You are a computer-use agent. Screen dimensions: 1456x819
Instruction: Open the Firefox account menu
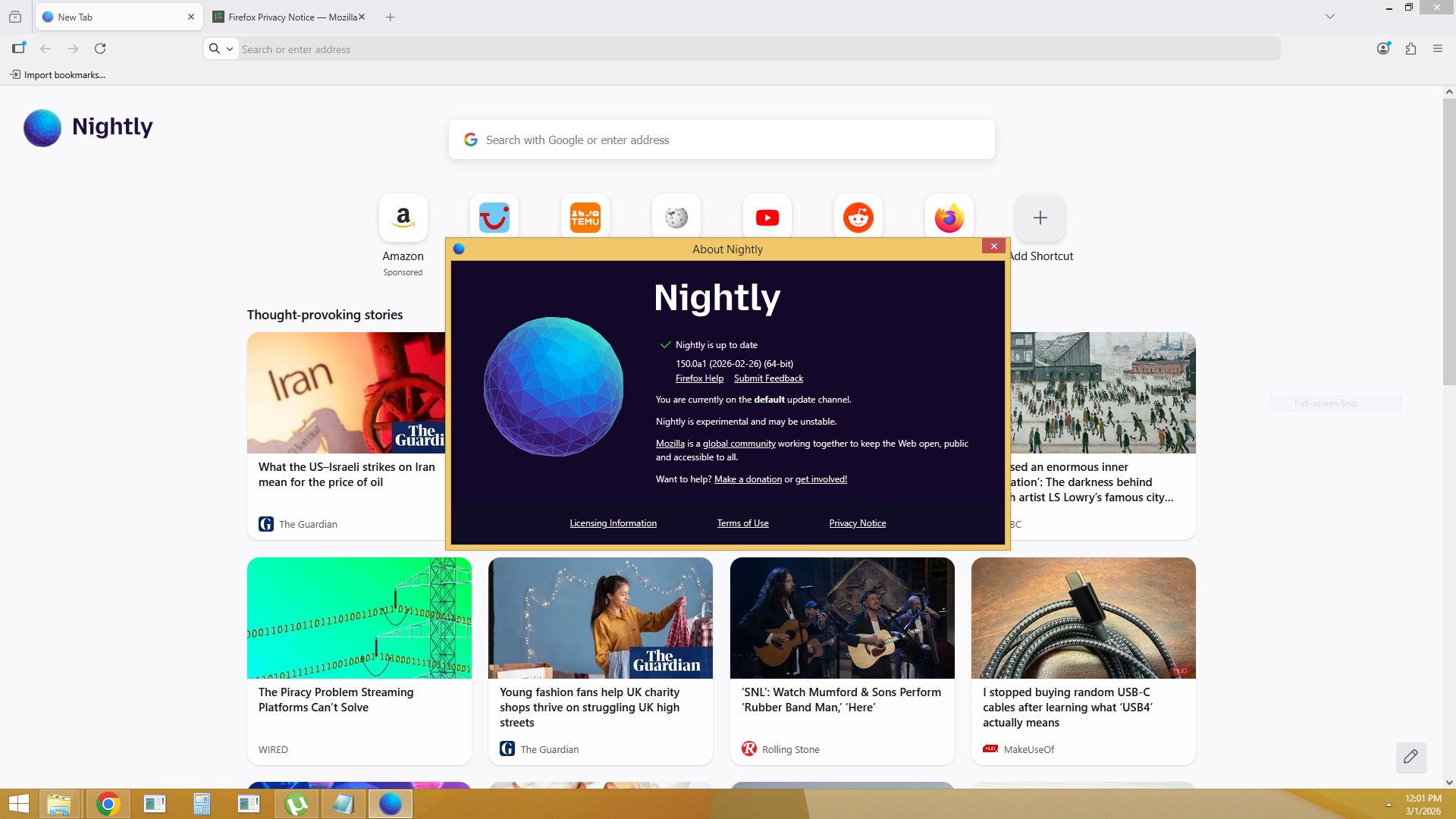click(1383, 49)
